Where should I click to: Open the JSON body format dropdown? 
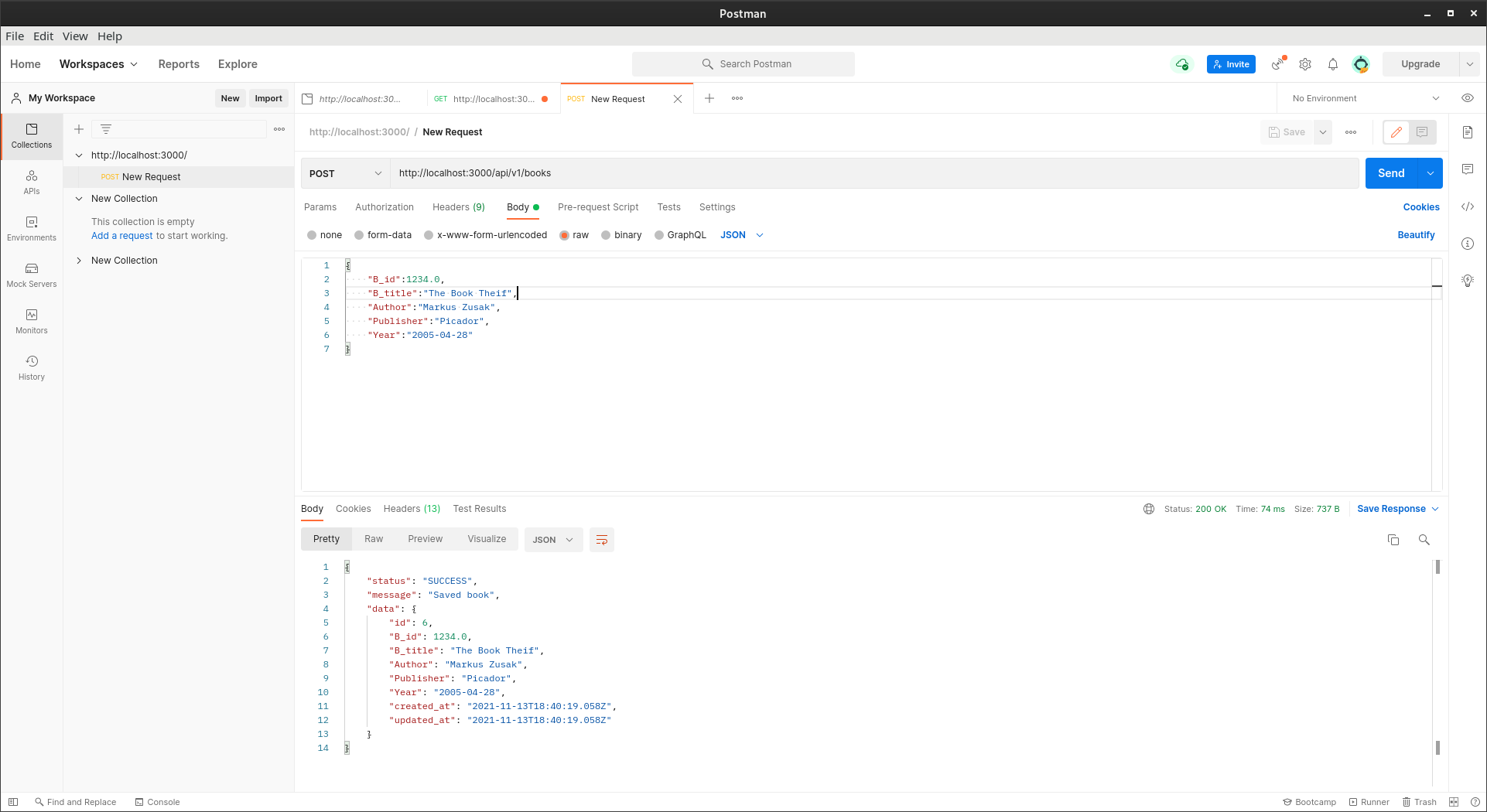(x=741, y=235)
